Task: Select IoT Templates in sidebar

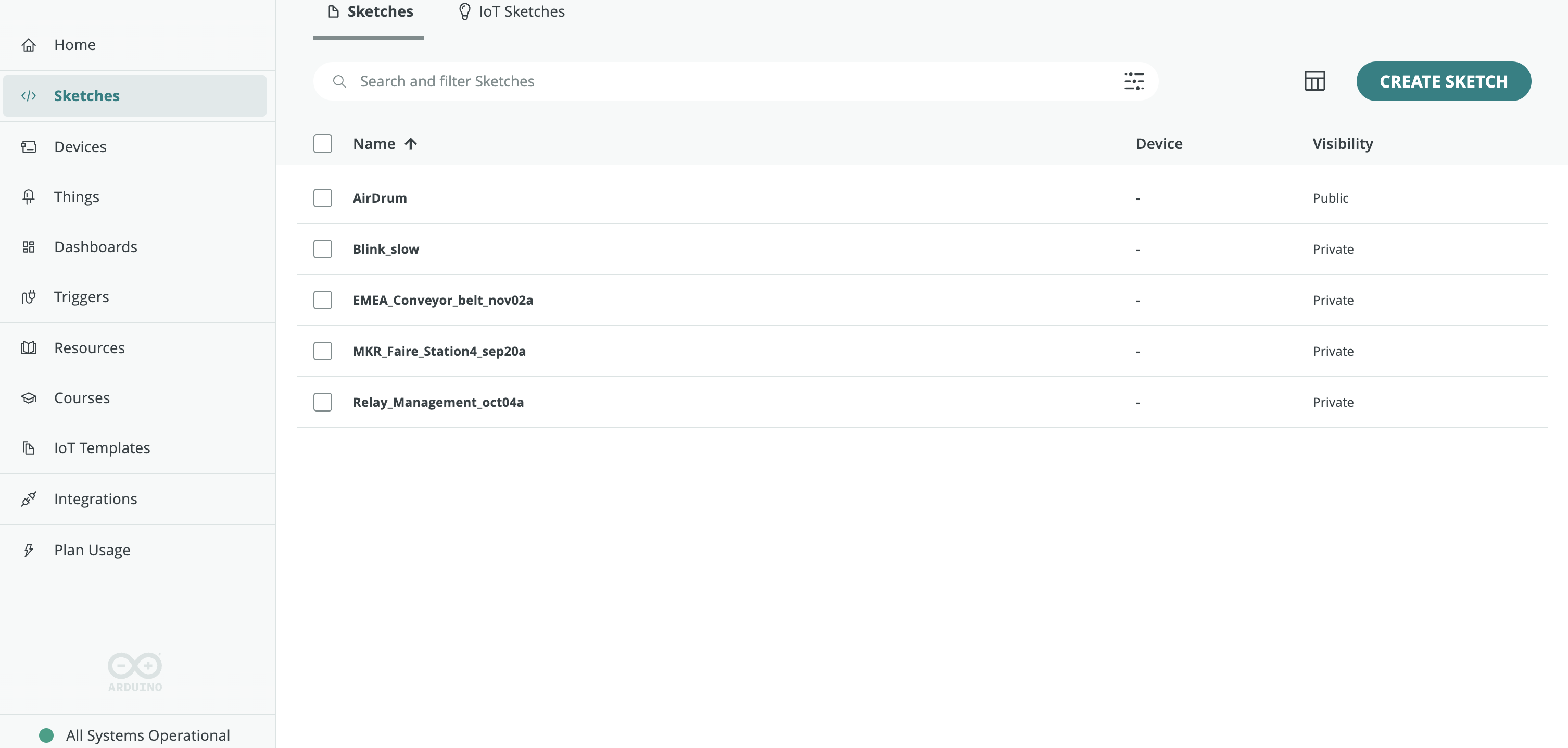Action: coord(102,447)
